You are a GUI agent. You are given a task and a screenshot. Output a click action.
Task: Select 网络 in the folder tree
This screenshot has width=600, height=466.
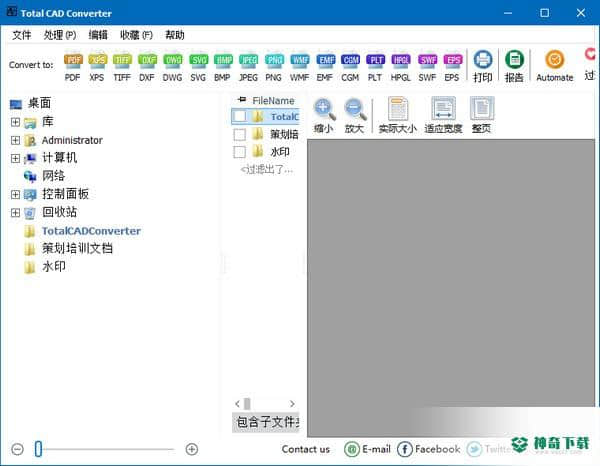click(54, 176)
